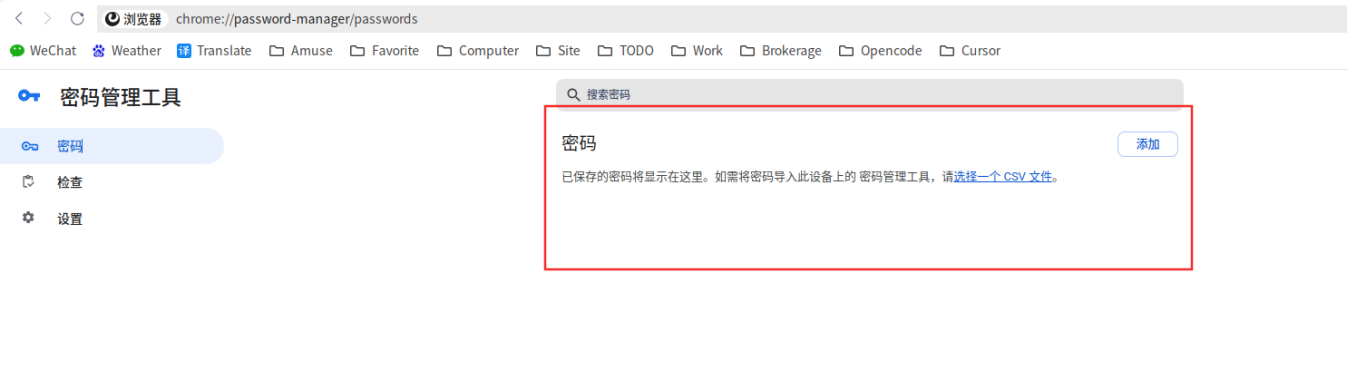The width and height of the screenshot is (1347, 390).
Task: Open the Cursor bookmark folder
Action: point(970,50)
